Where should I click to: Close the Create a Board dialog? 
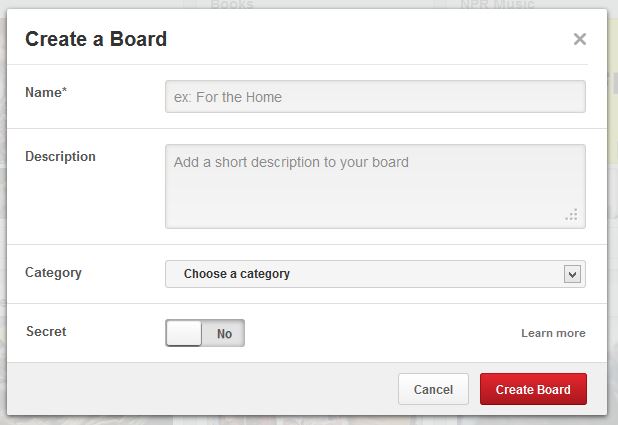[x=580, y=39]
